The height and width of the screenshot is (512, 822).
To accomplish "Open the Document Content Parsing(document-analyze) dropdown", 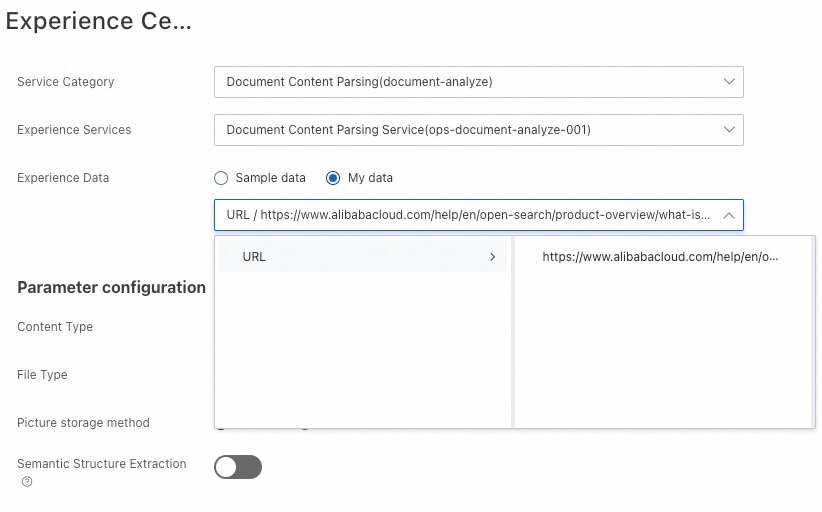I will [470, 82].
